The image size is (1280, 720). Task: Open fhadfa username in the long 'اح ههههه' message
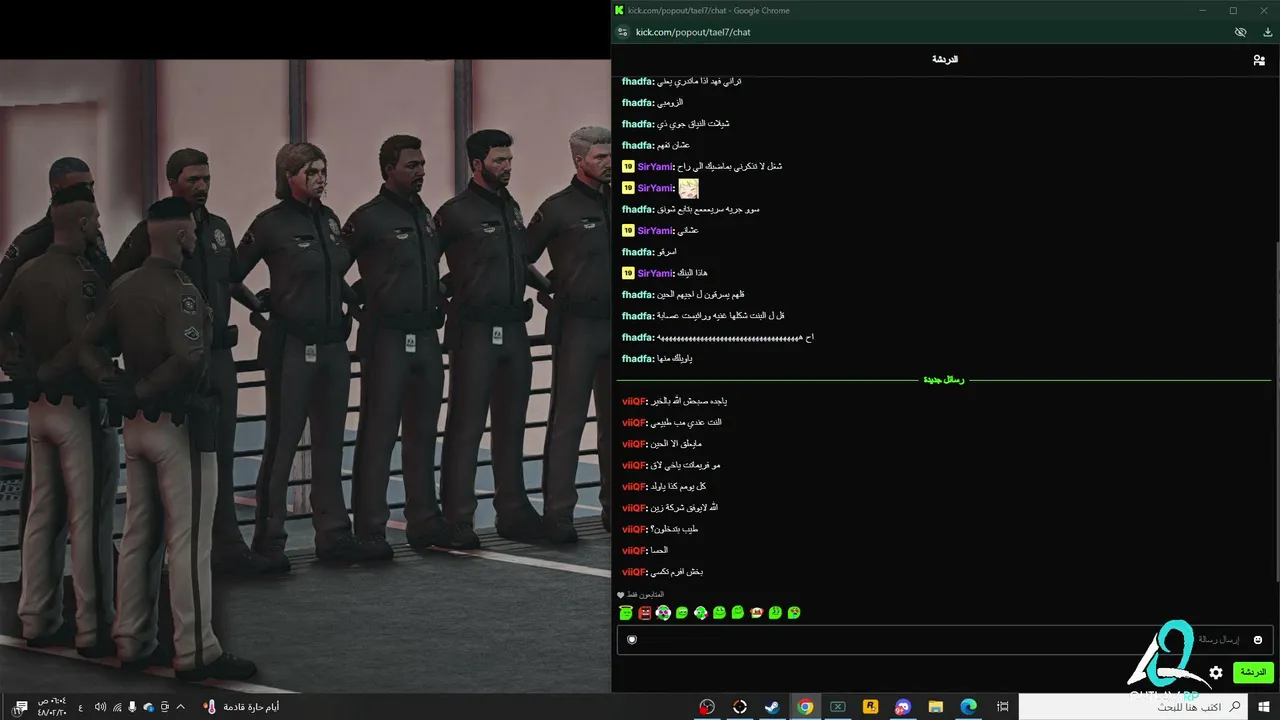click(x=638, y=337)
